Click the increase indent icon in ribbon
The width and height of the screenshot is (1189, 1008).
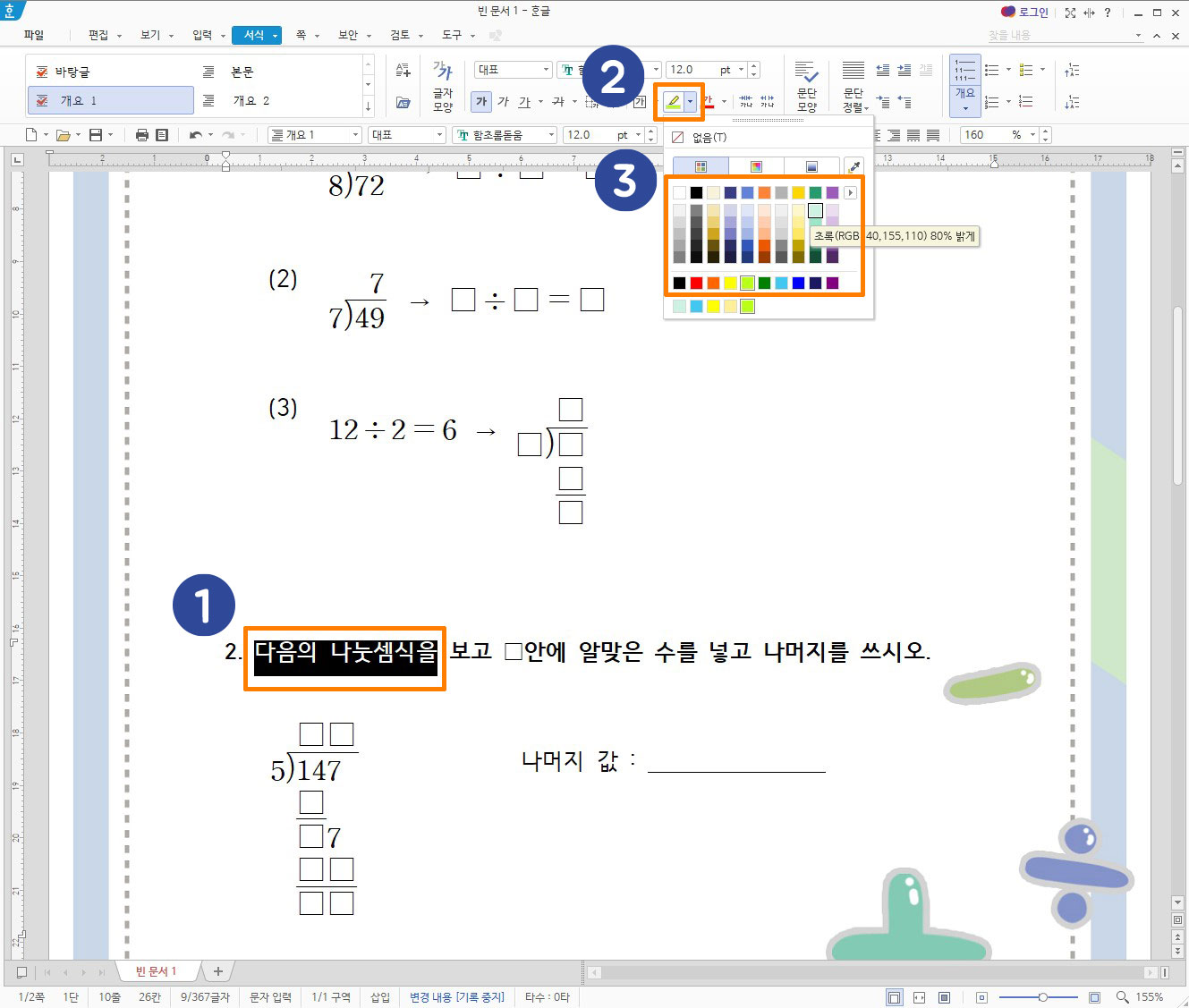coord(904,70)
